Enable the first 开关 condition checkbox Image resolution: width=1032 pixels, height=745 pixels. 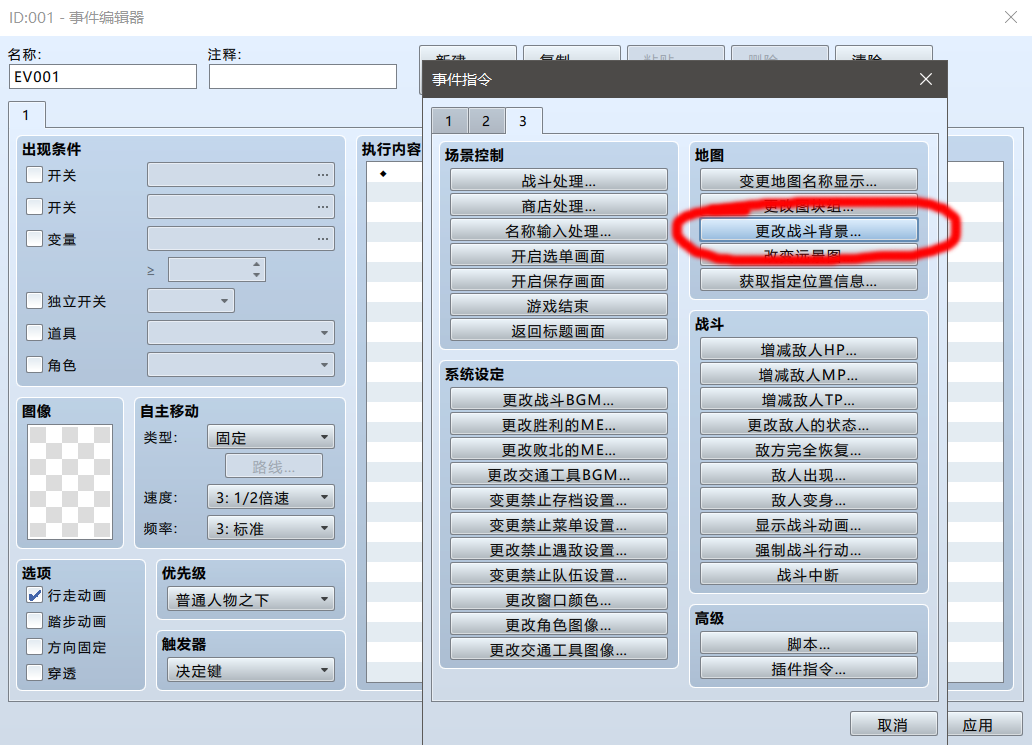point(34,175)
